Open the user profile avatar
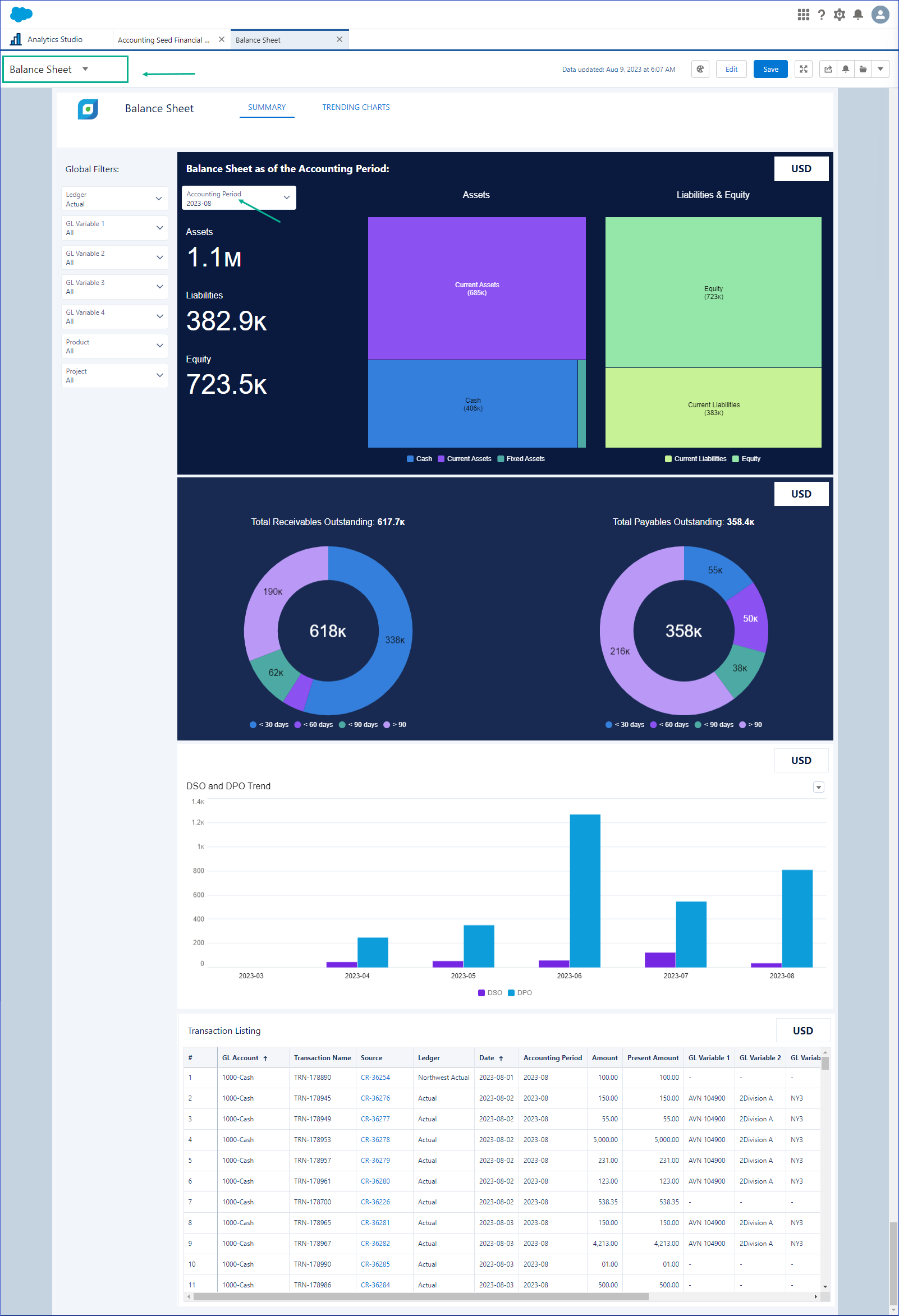Viewport: 899px width, 1316px height. (880, 15)
